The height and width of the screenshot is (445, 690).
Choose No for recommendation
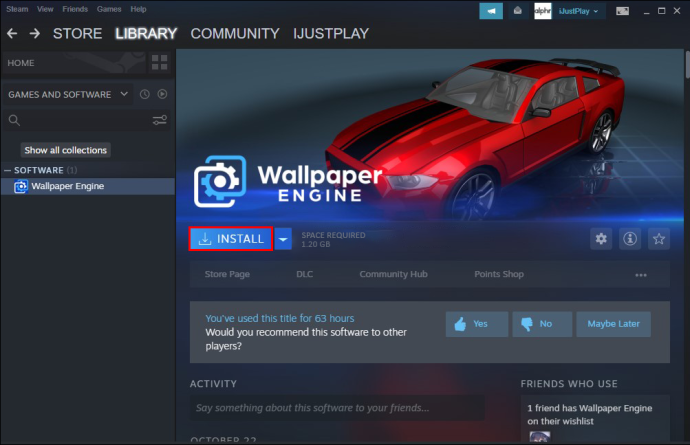click(542, 324)
